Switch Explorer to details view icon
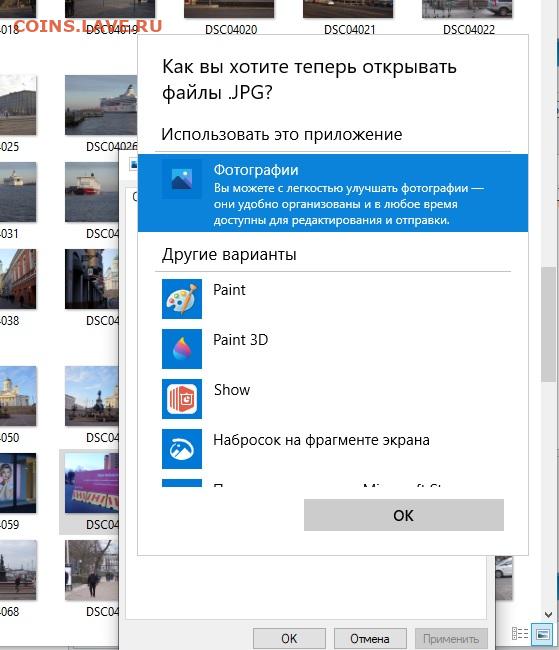 (x=520, y=634)
